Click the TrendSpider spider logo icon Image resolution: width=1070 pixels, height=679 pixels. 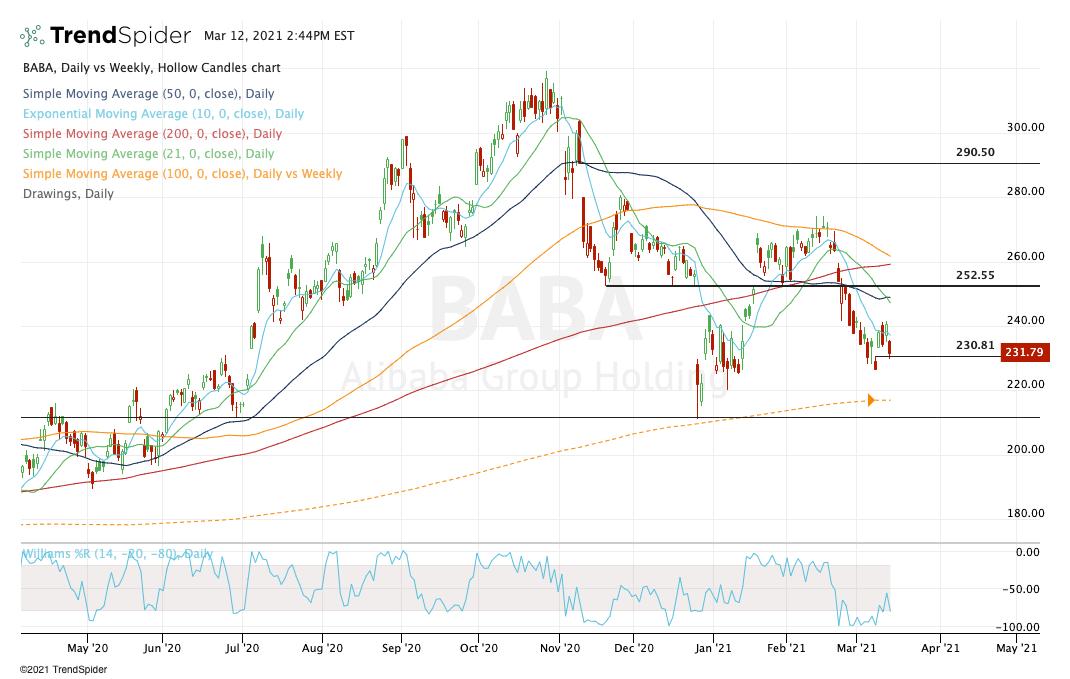(32, 36)
